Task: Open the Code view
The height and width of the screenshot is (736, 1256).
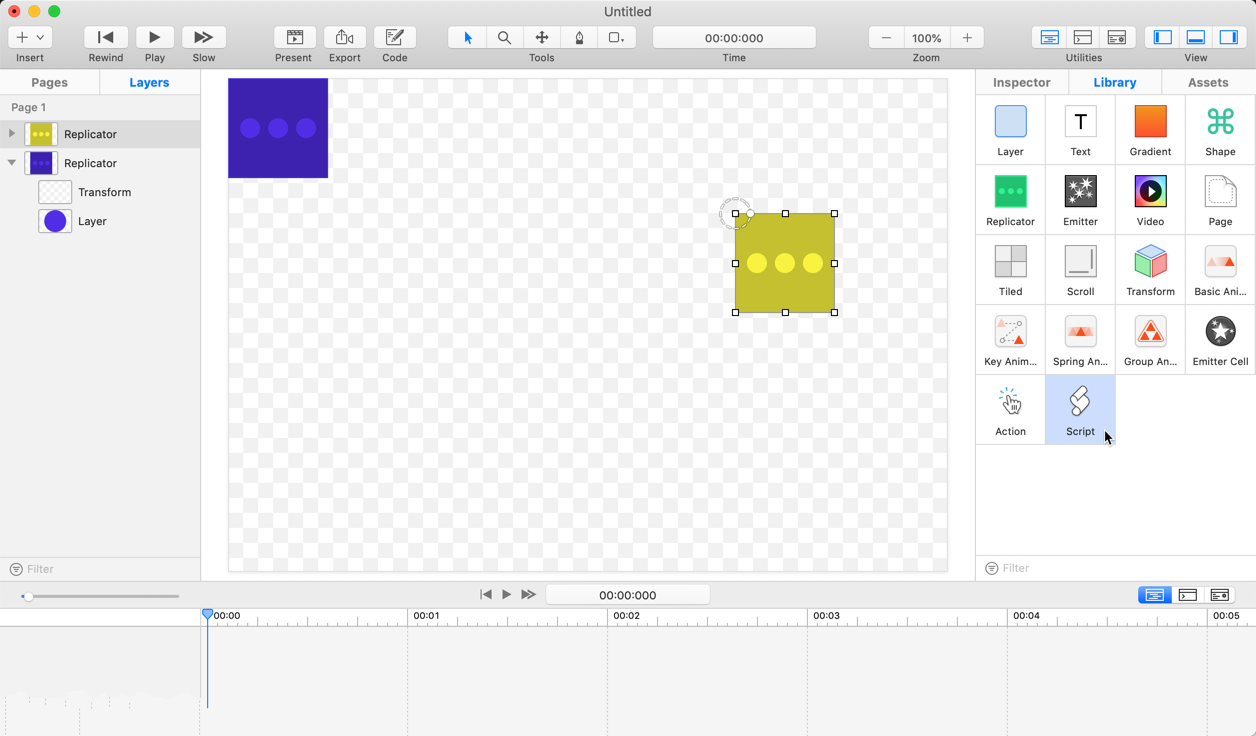Action: click(395, 37)
